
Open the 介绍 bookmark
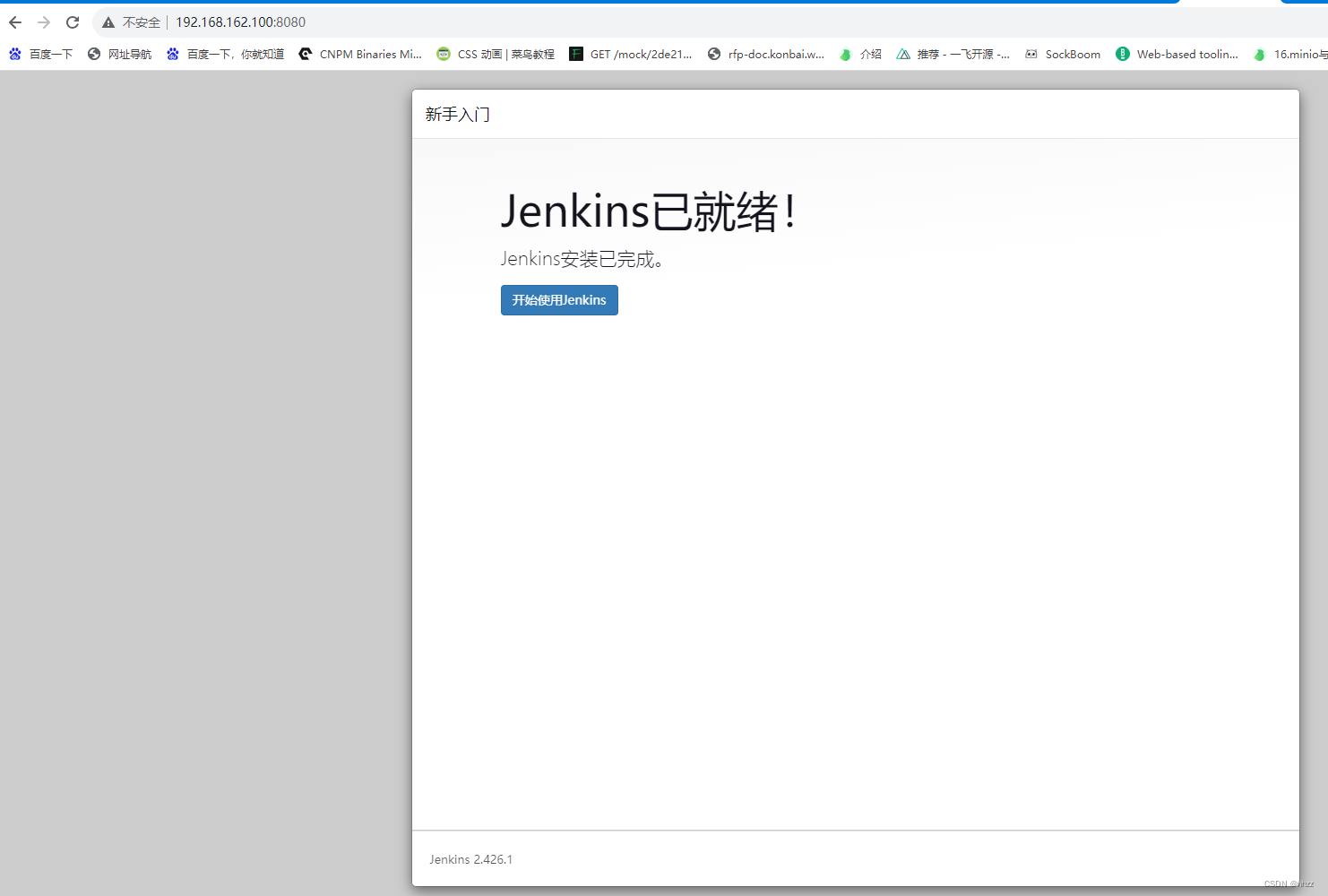[x=860, y=55]
